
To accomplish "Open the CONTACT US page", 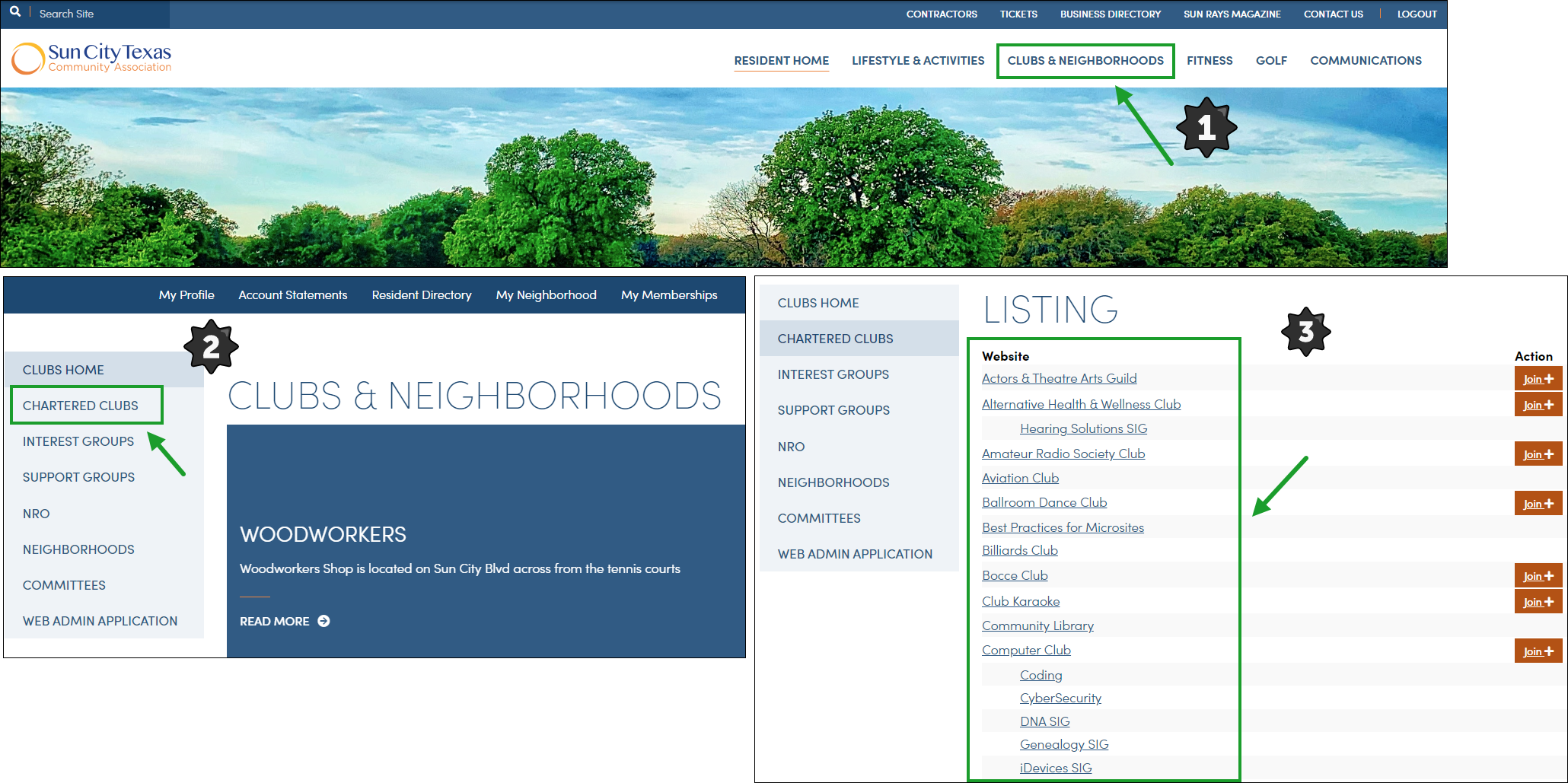I will click(x=1333, y=14).
